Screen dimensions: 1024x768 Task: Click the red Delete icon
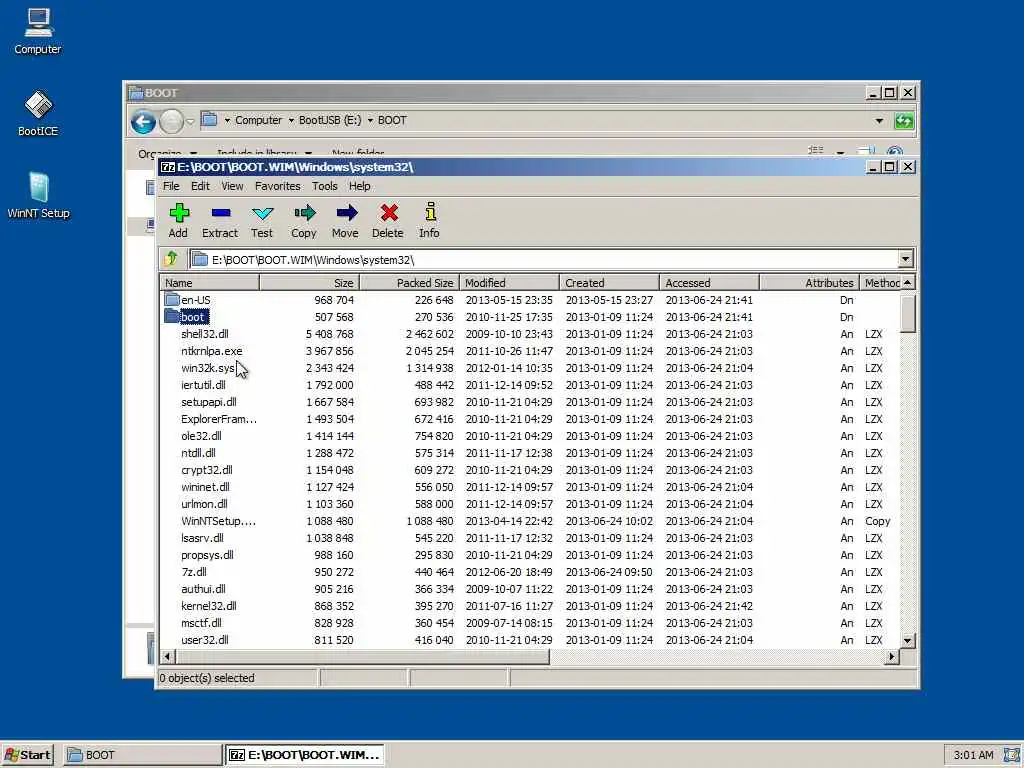(389, 213)
